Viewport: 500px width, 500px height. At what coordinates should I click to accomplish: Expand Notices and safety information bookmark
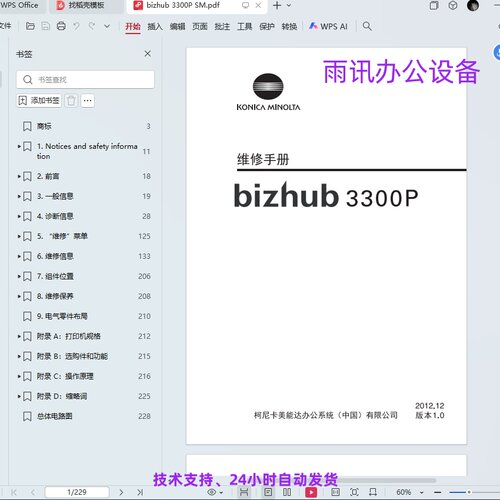point(19,146)
